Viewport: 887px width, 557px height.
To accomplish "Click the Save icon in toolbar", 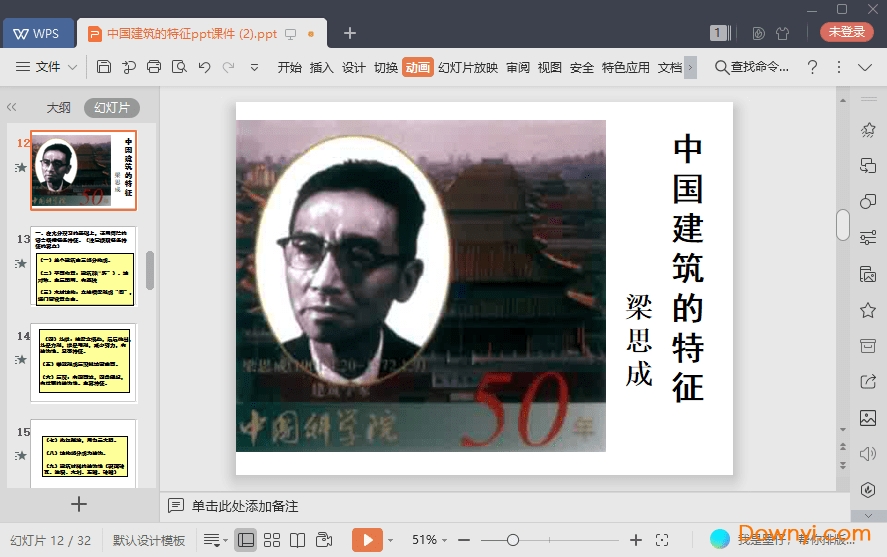I will pyautogui.click(x=104, y=67).
